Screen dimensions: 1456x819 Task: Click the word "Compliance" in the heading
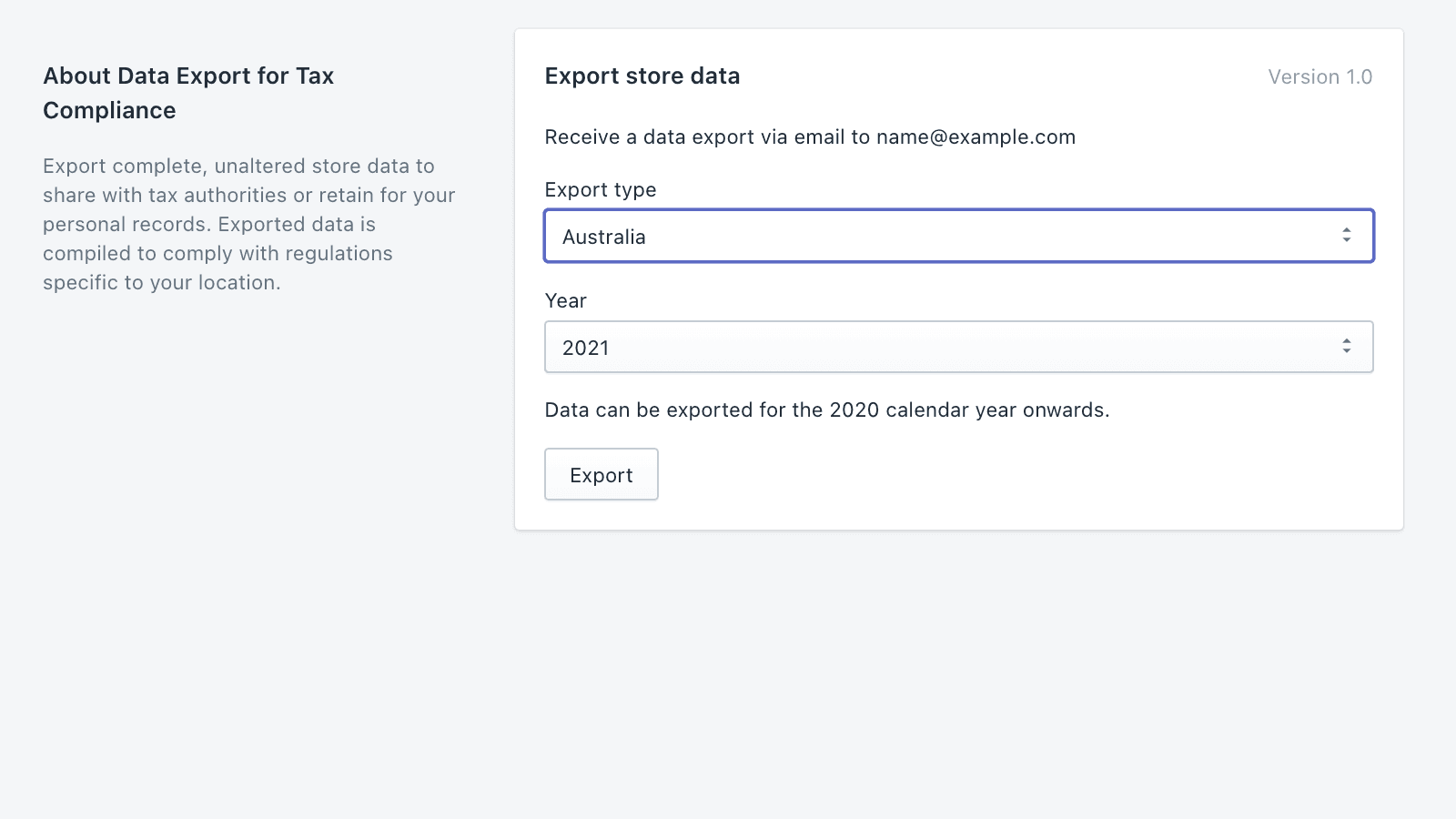click(110, 111)
